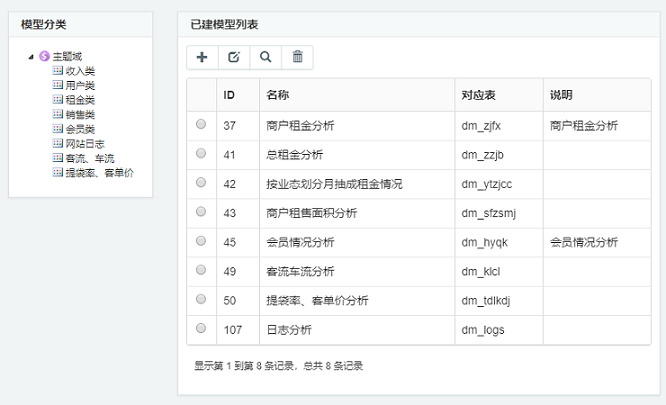Click the plus icon to add model
This screenshot has height=405, width=666.
pyautogui.click(x=202, y=57)
